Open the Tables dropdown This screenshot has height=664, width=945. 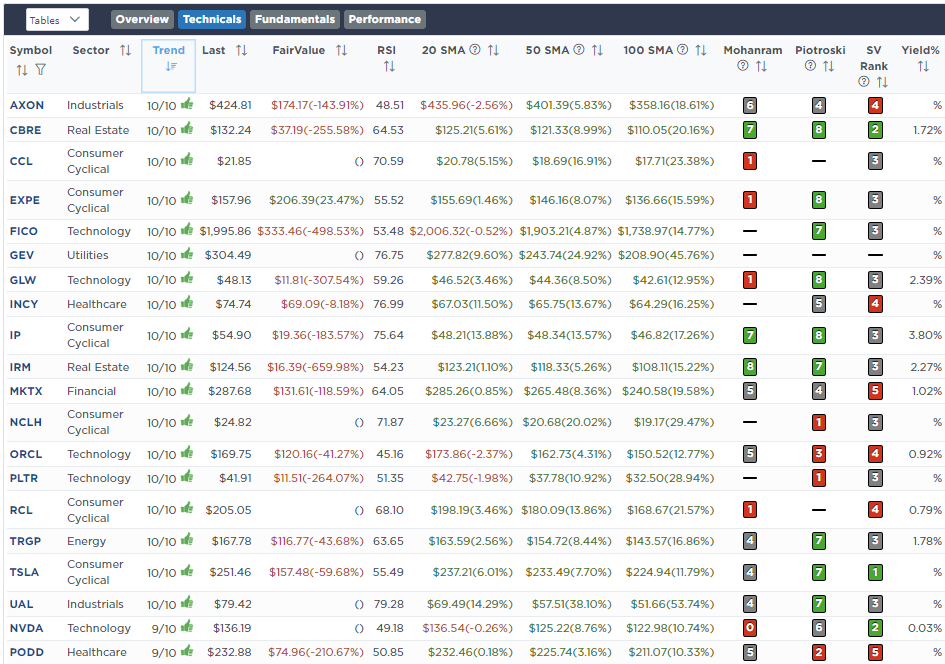[57, 20]
